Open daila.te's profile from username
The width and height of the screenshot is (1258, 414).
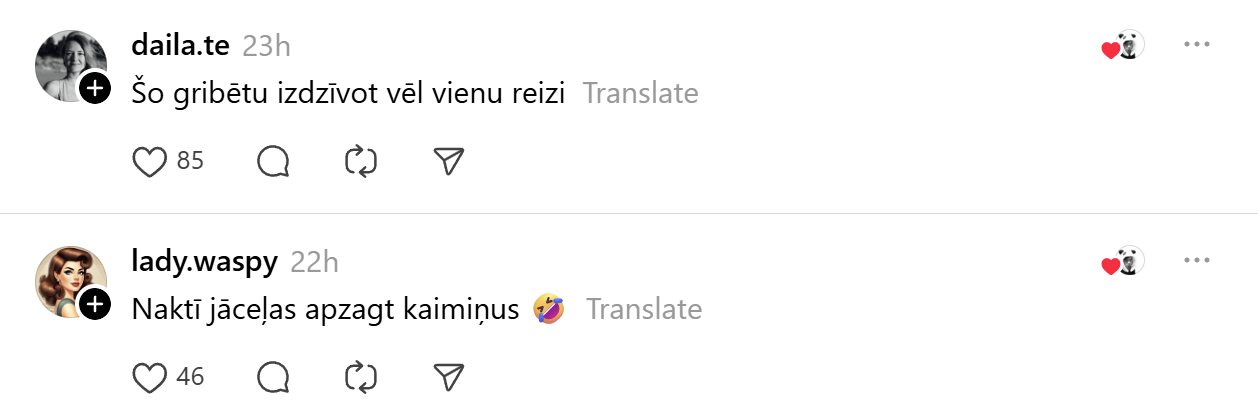click(181, 45)
